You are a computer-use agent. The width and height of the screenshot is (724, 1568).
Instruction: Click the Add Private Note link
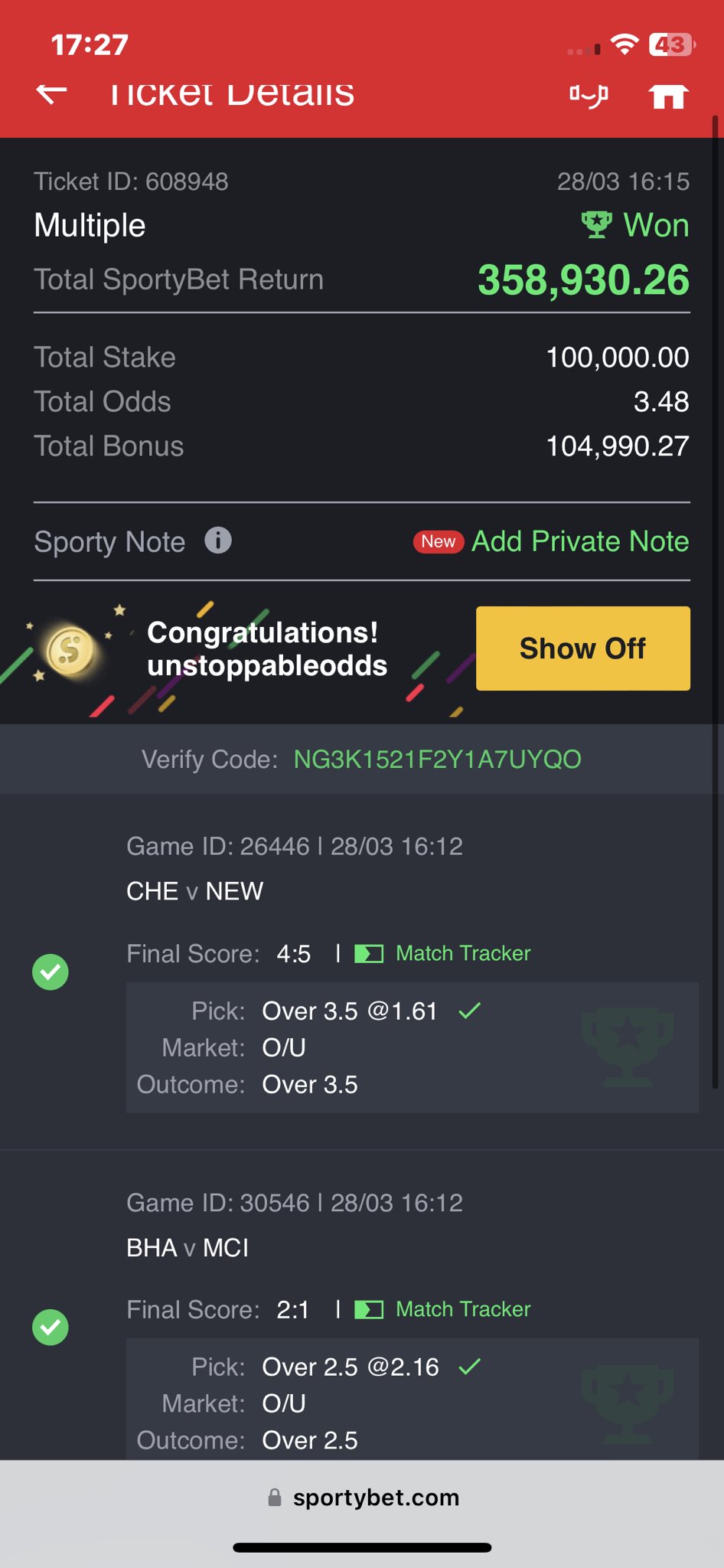coord(579,541)
